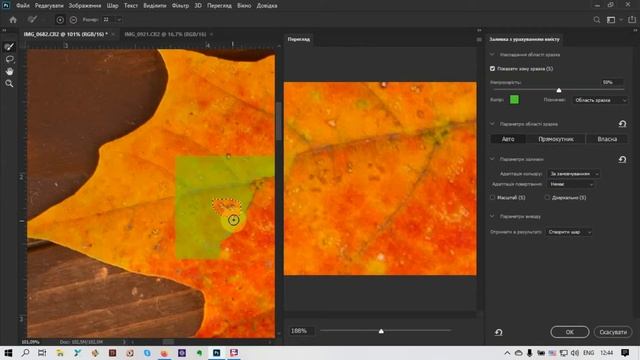Open the workspace layout switcher icon
Viewport: 640px width, 360px height.
click(611, 20)
